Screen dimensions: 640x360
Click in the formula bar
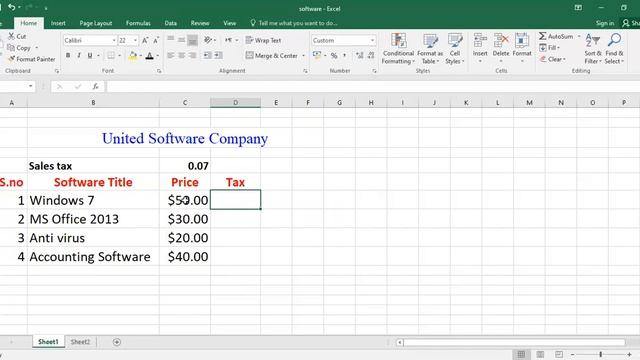click(x=373, y=87)
